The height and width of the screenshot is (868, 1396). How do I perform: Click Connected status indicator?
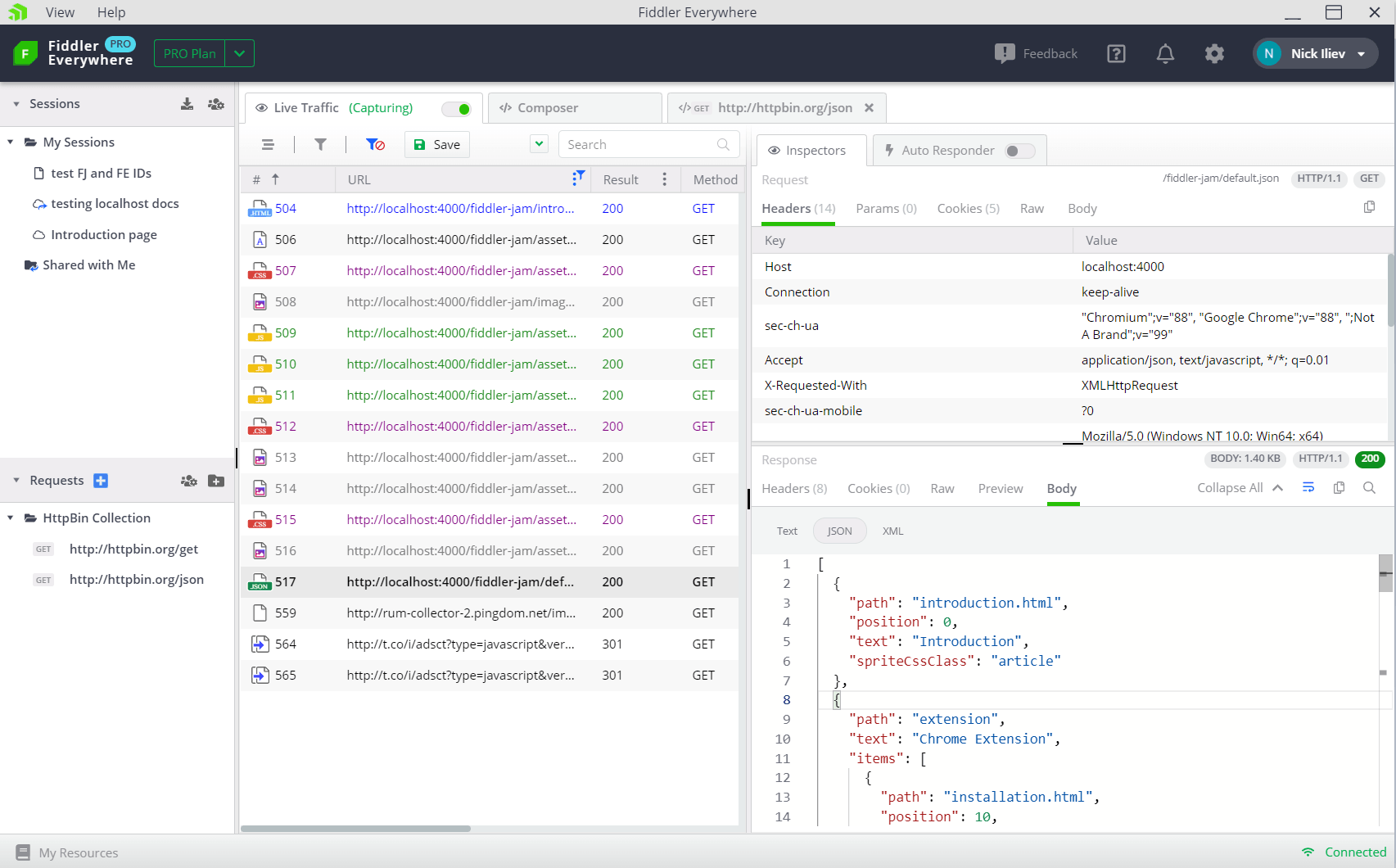coord(1344,852)
